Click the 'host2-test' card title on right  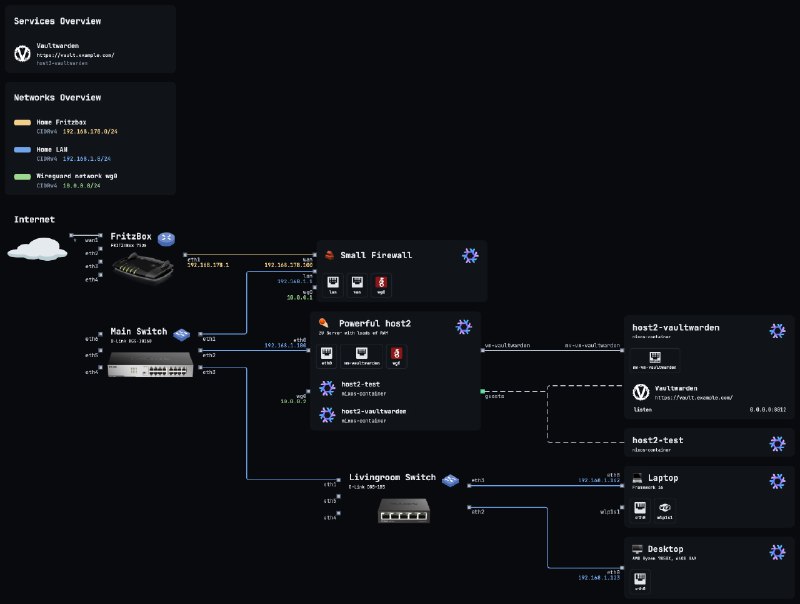[x=658, y=440]
